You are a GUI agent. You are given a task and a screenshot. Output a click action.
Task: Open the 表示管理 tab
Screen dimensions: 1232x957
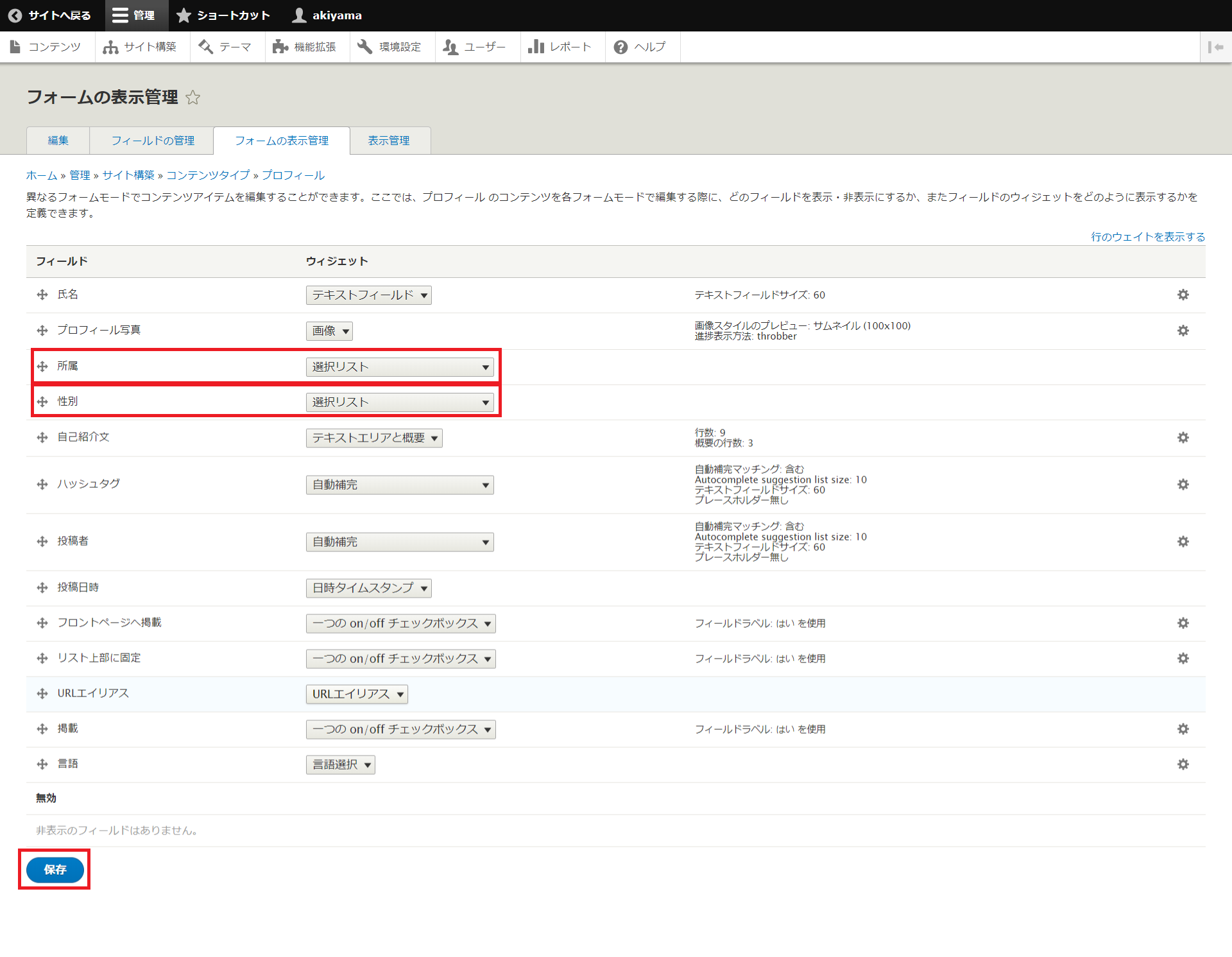click(389, 141)
